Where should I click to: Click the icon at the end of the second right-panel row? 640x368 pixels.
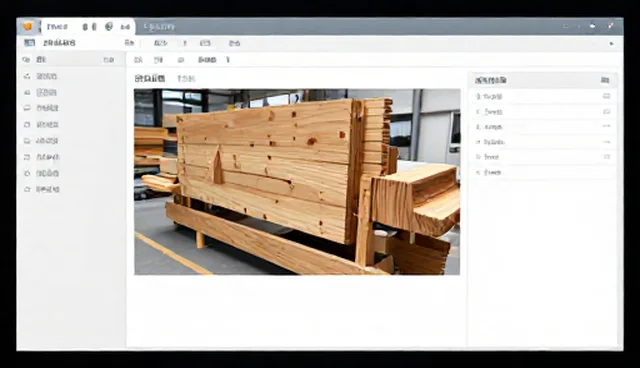pos(607,111)
